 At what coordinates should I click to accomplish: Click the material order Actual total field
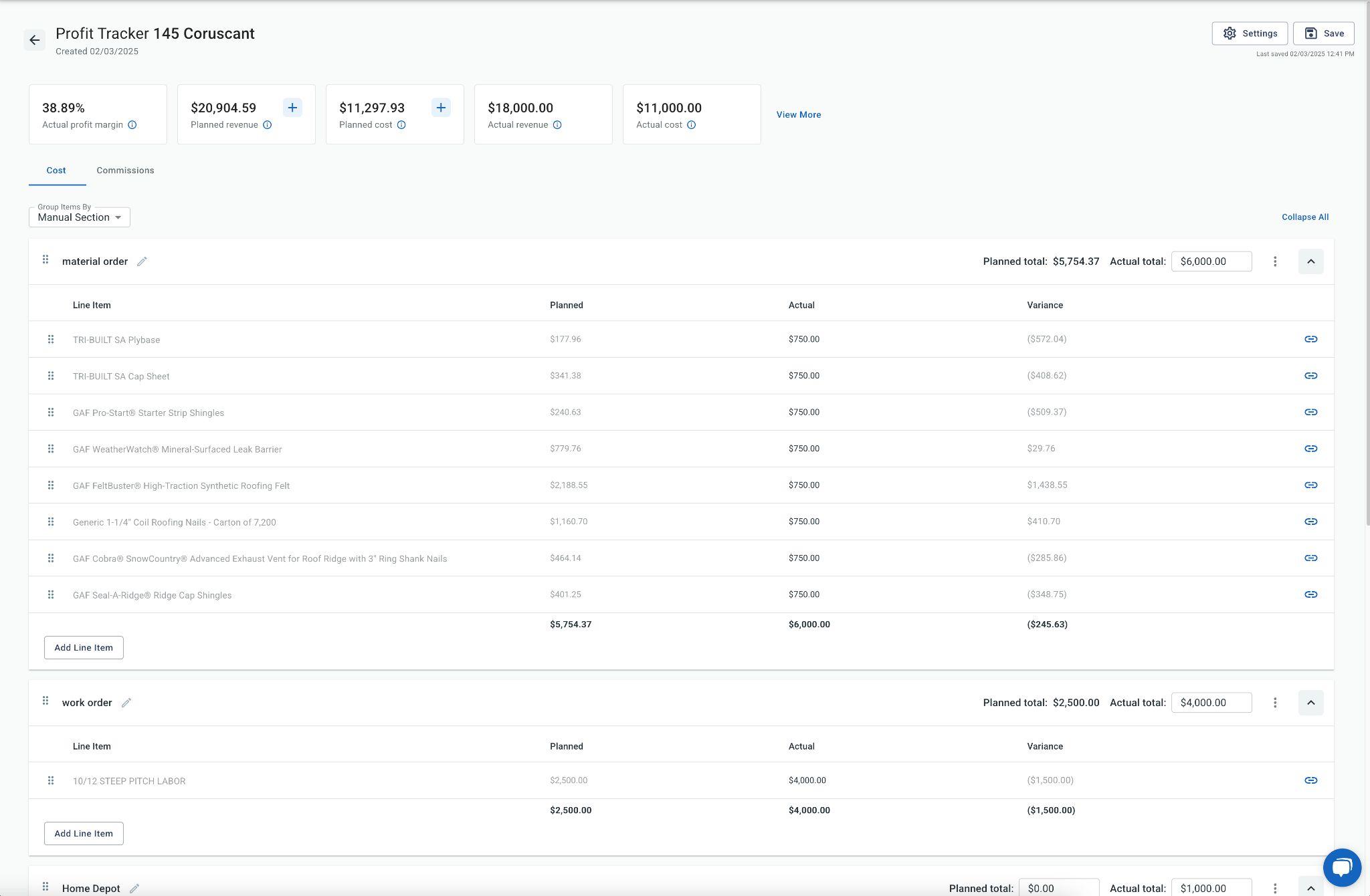click(1211, 261)
